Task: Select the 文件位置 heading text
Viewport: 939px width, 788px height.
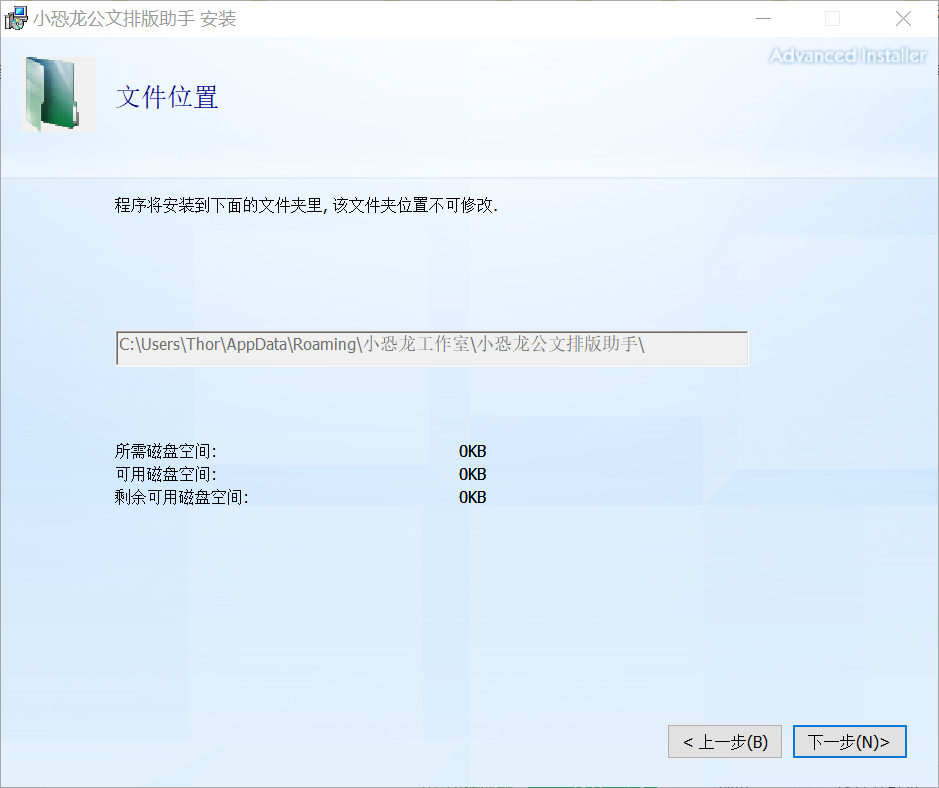Action: pos(167,97)
